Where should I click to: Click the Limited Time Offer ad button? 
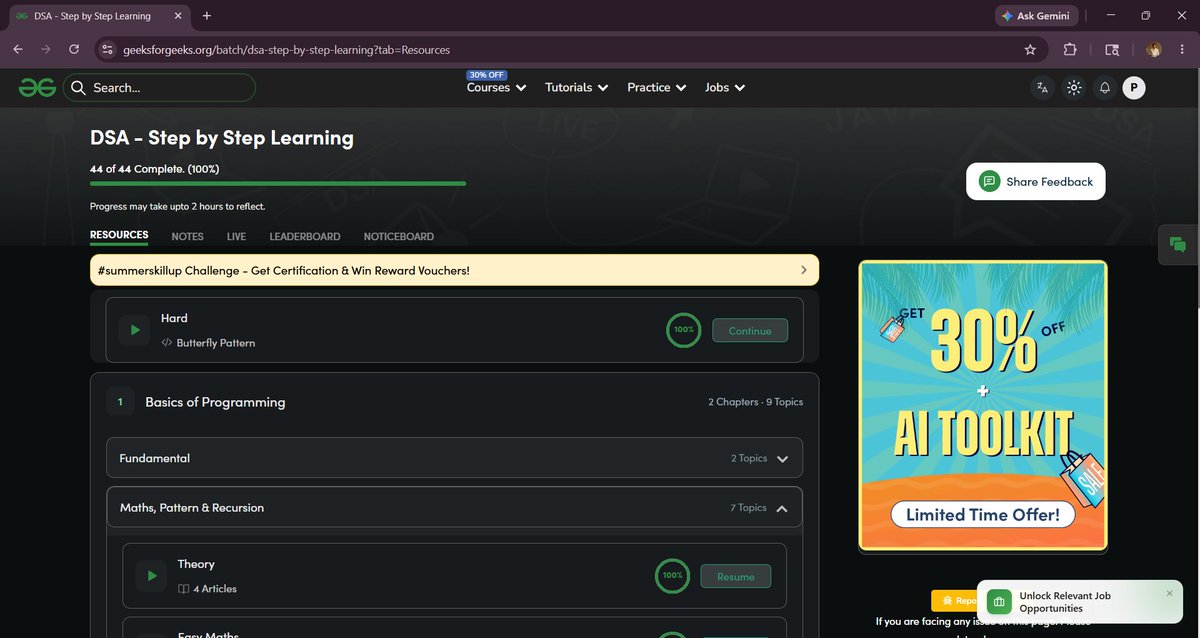983,515
